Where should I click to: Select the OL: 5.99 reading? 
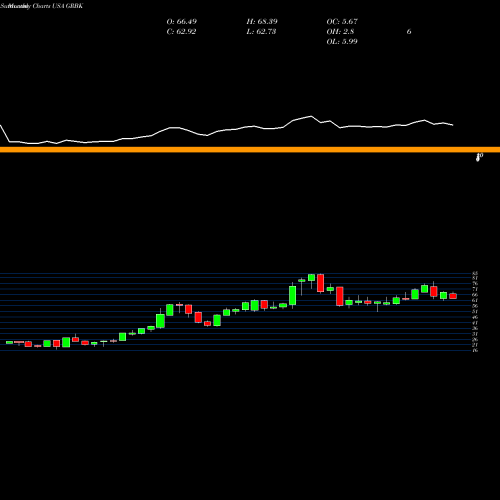tap(342, 42)
